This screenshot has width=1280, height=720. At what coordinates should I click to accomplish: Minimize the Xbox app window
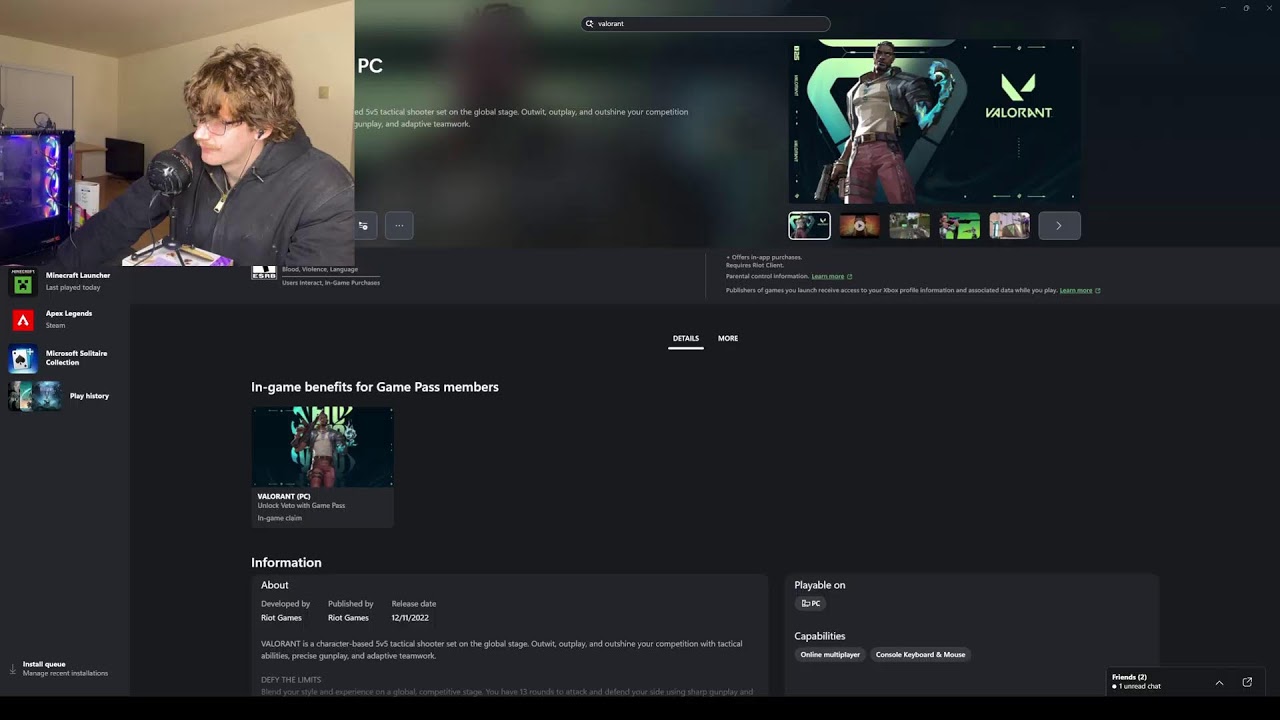point(1223,8)
